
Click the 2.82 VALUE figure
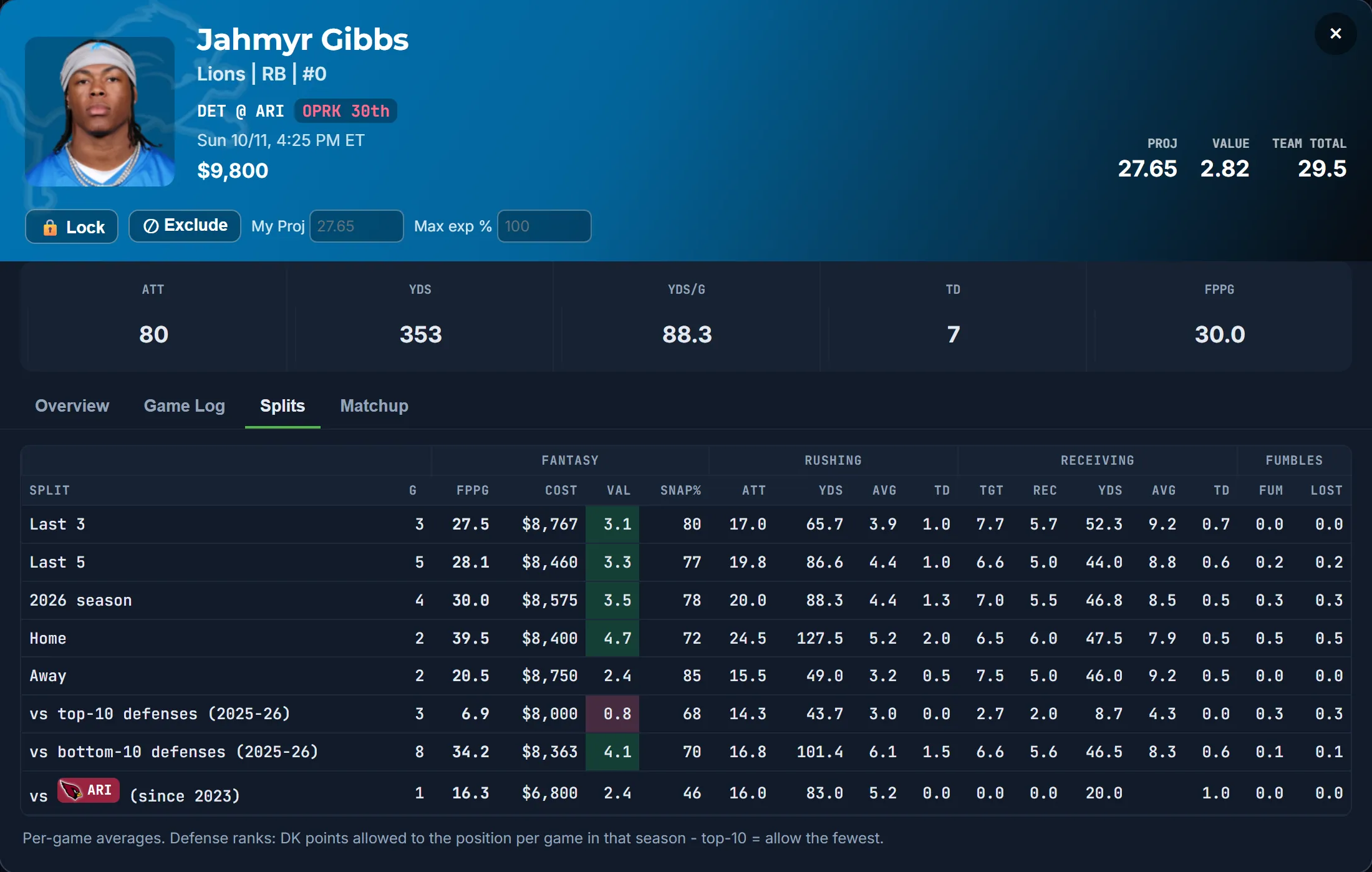coord(1225,168)
